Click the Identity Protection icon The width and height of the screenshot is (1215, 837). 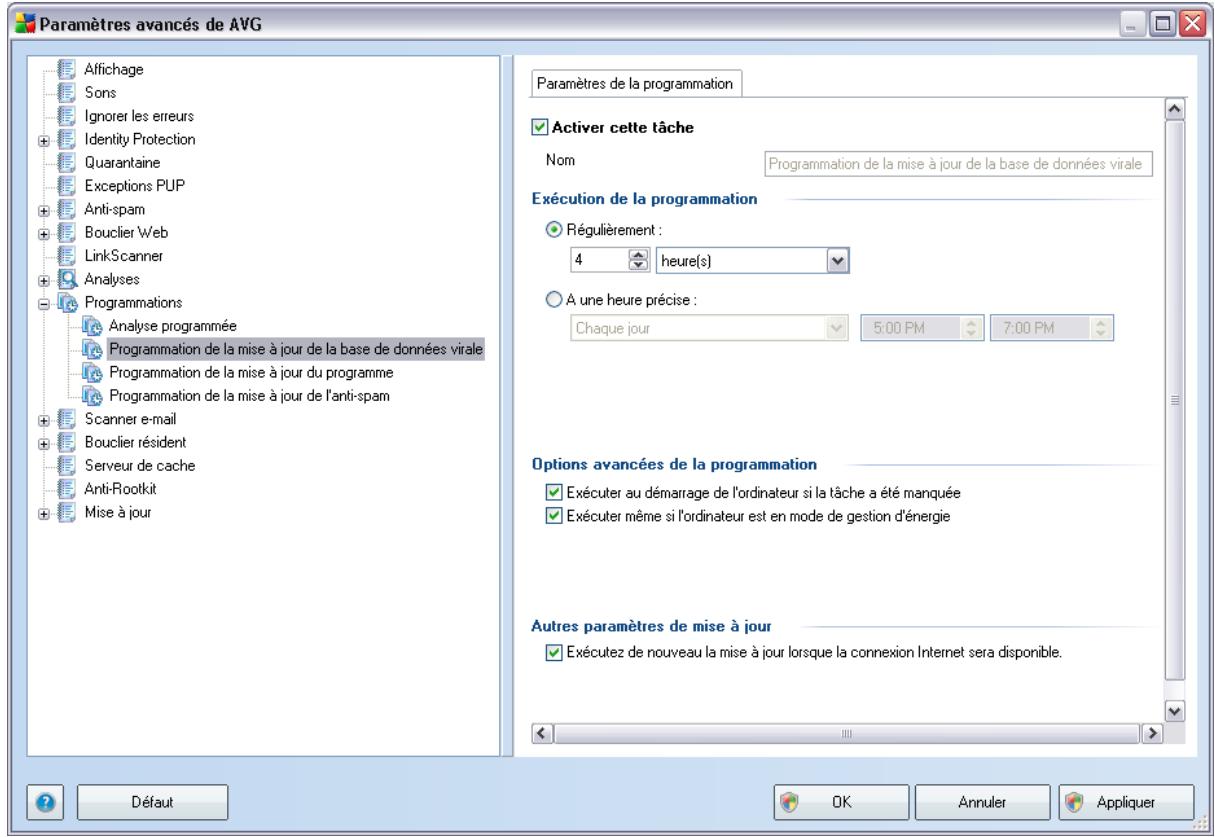tap(67, 138)
